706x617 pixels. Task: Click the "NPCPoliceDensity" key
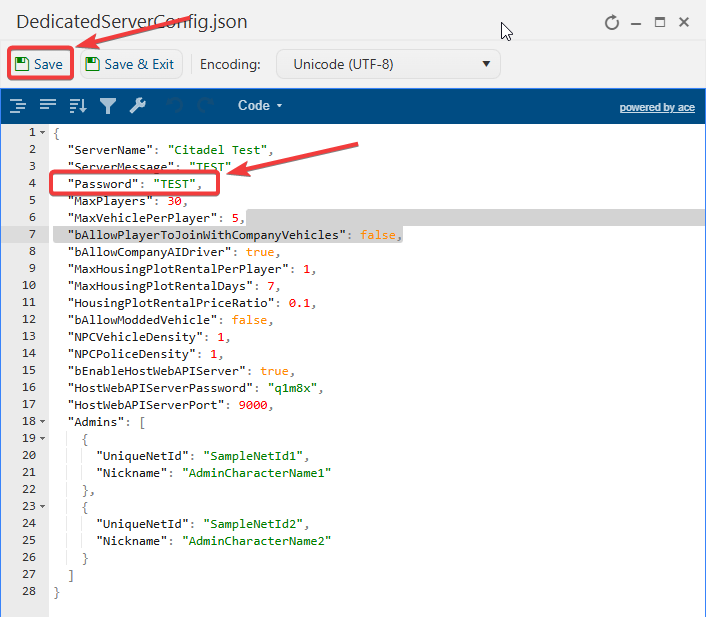point(131,354)
